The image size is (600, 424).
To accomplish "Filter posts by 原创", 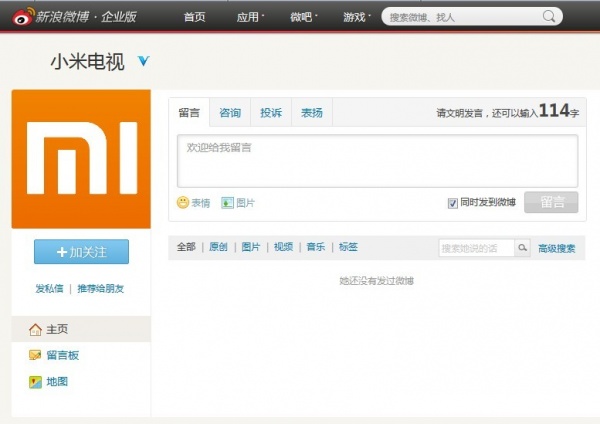I will pyautogui.click(x=218, y=247).
